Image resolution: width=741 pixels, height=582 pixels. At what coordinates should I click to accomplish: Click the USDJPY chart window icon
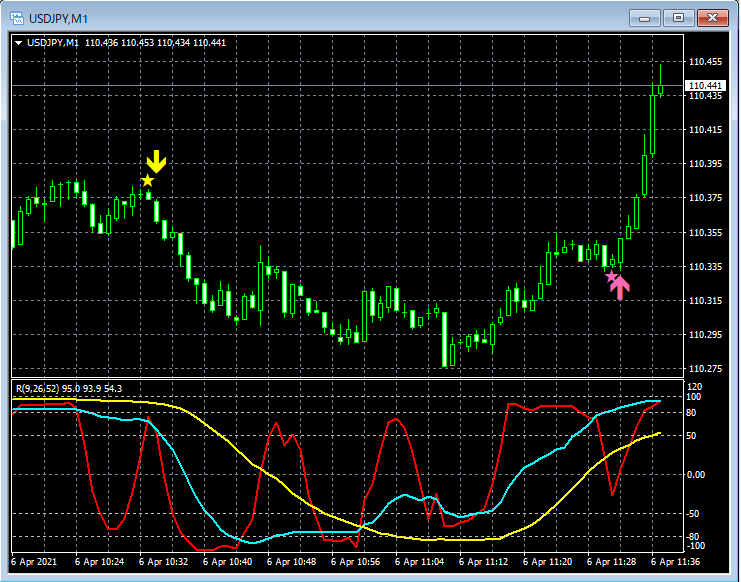coord(17,19)
